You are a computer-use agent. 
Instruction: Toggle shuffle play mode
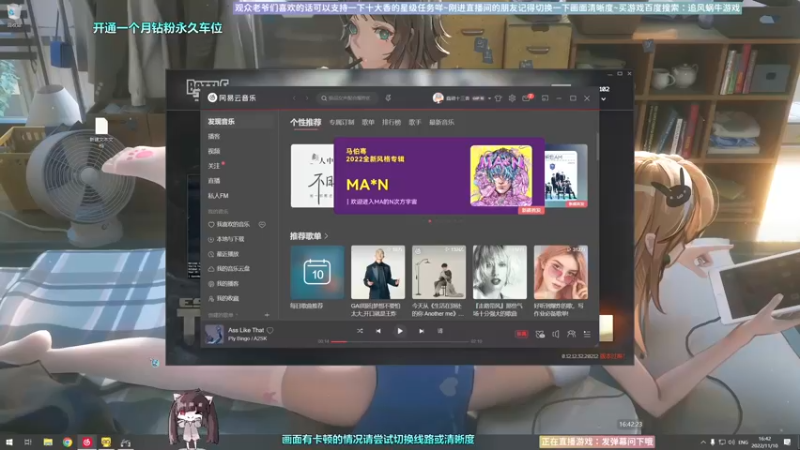(360, 331)
